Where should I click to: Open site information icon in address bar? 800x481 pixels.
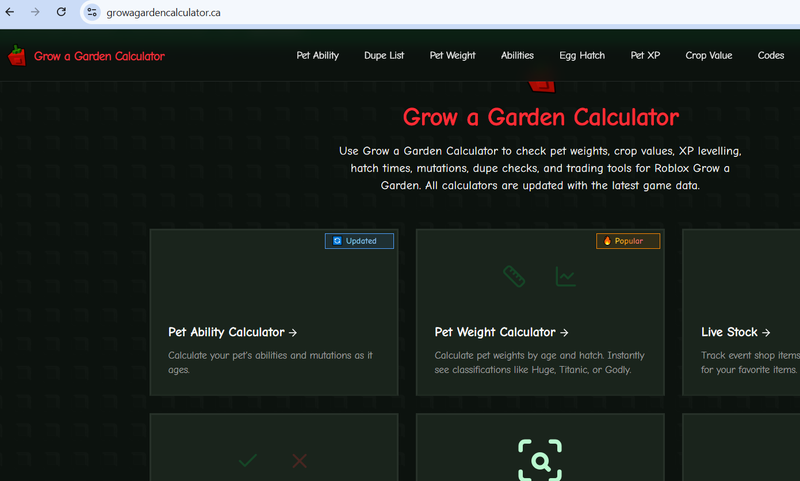(x=92, y=12)
